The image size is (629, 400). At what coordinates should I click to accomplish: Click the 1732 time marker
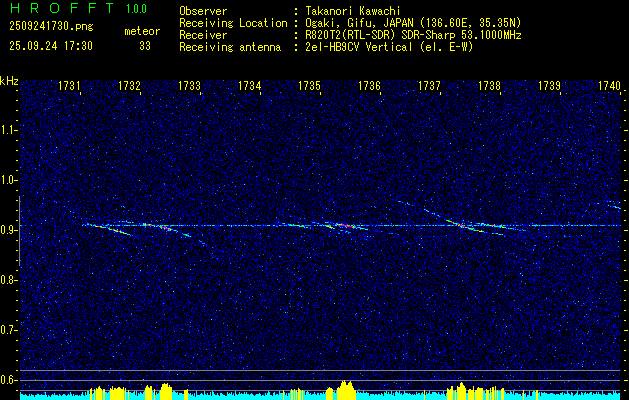tap(129, 85)
